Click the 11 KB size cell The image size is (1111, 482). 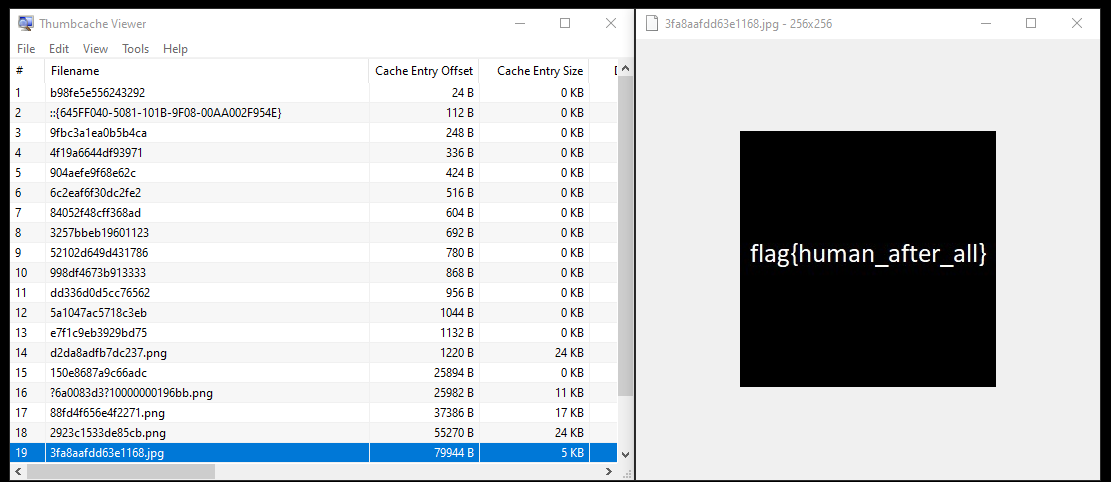point(534,393)
